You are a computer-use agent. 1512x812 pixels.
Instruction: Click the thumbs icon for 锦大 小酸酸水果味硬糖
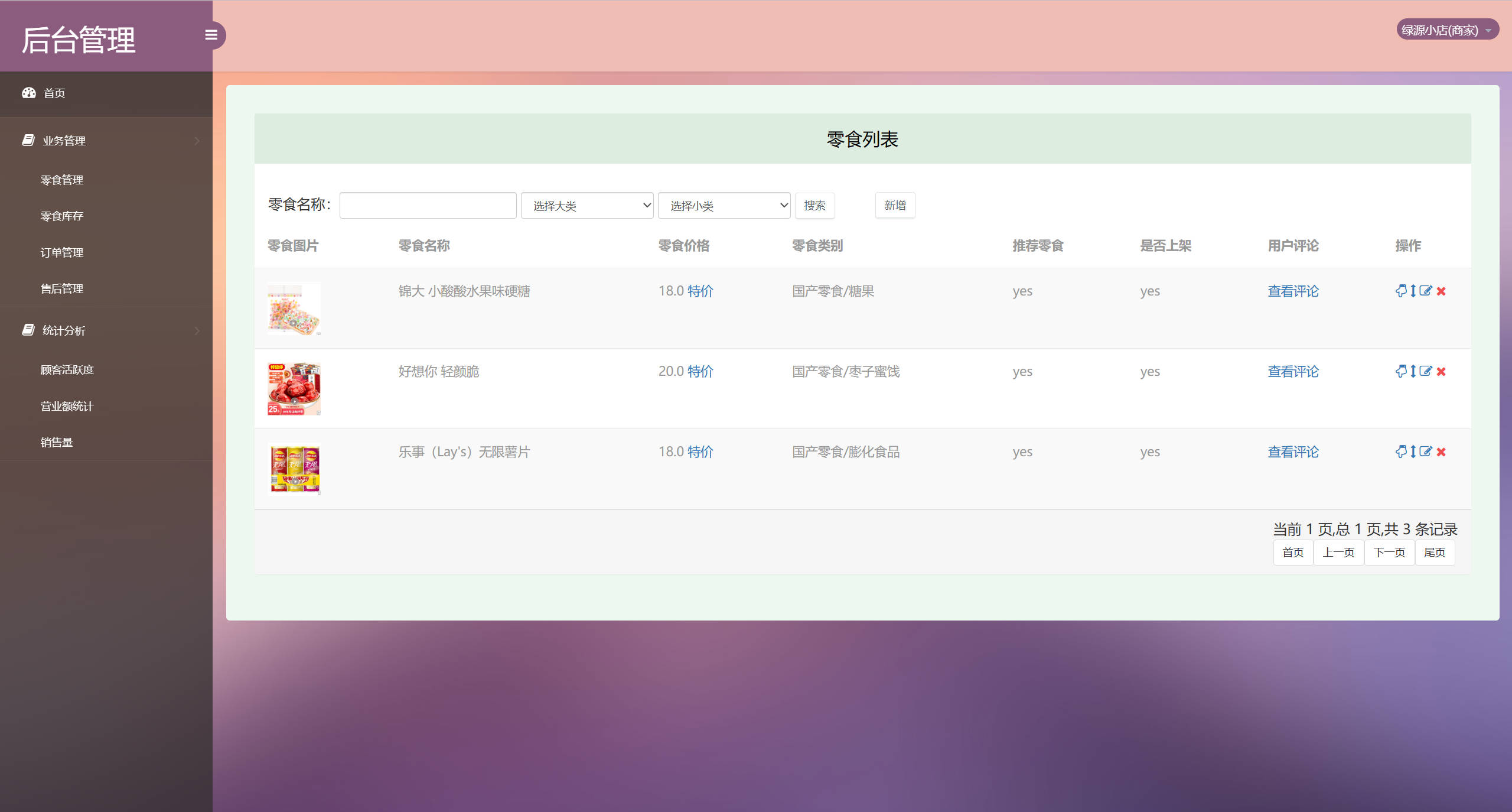pyautogui.click(x=1401, y=291)
